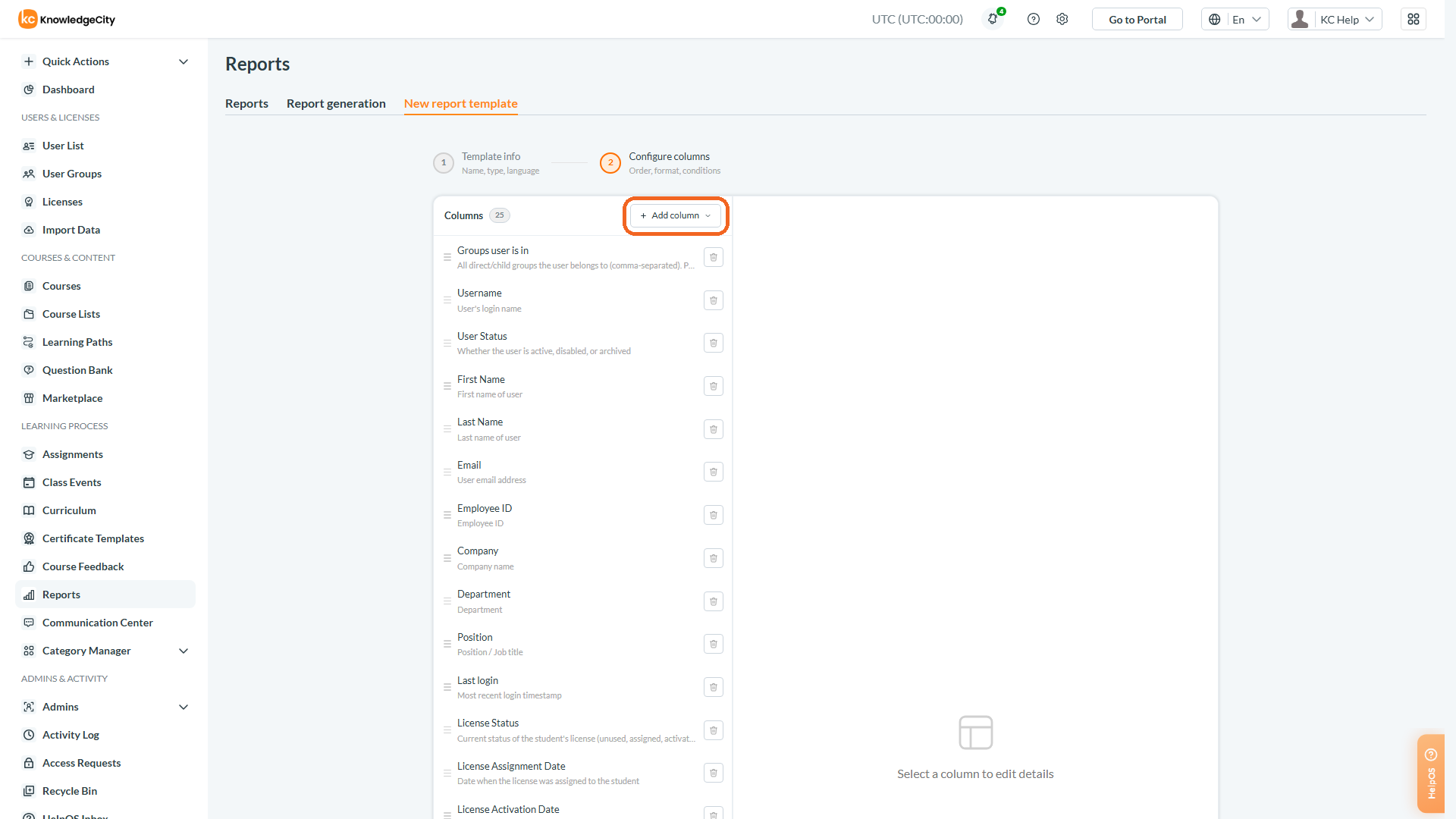Remove the Department column
Viewport: 1456px width, 819px height.
click(x=713, y=601)
